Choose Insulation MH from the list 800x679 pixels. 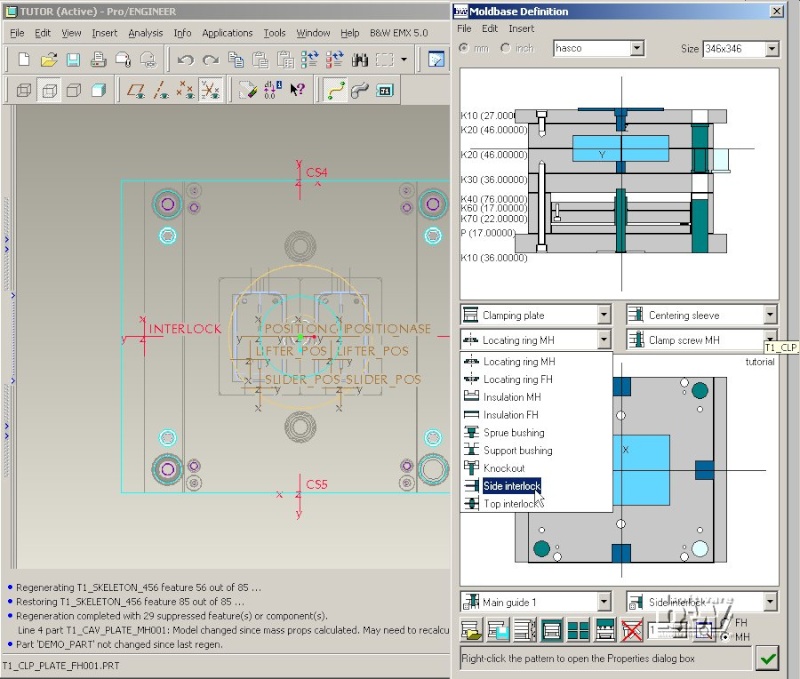[x=536, y=397]
